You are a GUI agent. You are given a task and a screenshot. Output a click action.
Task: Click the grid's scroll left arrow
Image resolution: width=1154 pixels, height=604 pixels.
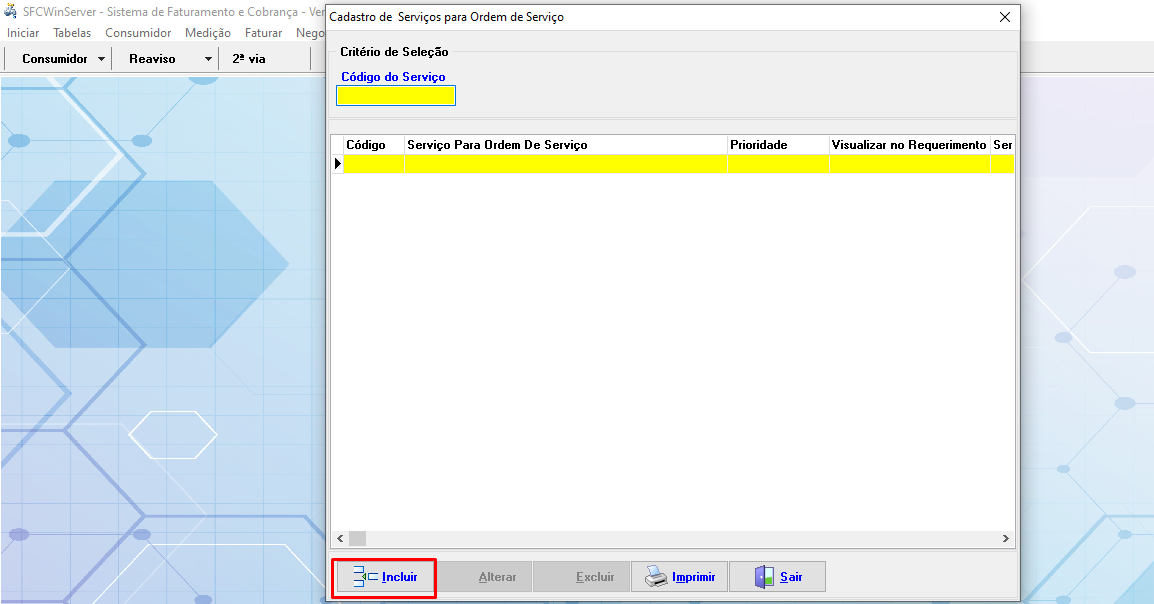click(339, 538)
